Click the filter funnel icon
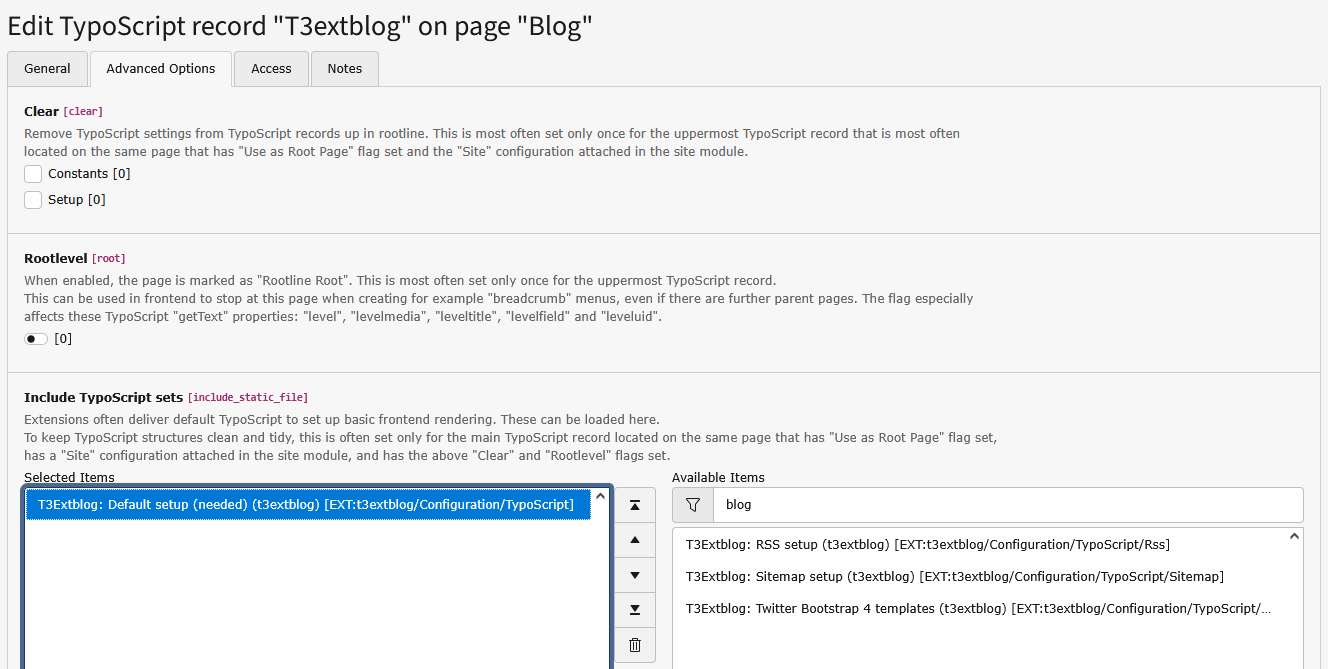 click(692, 505)
